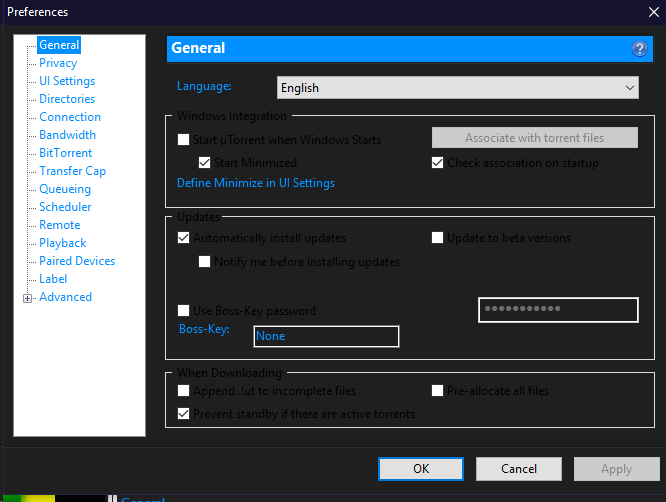Screen dimensions: 666x502
Task: Open Bandwidth settings
Action: tap(68, 135)
